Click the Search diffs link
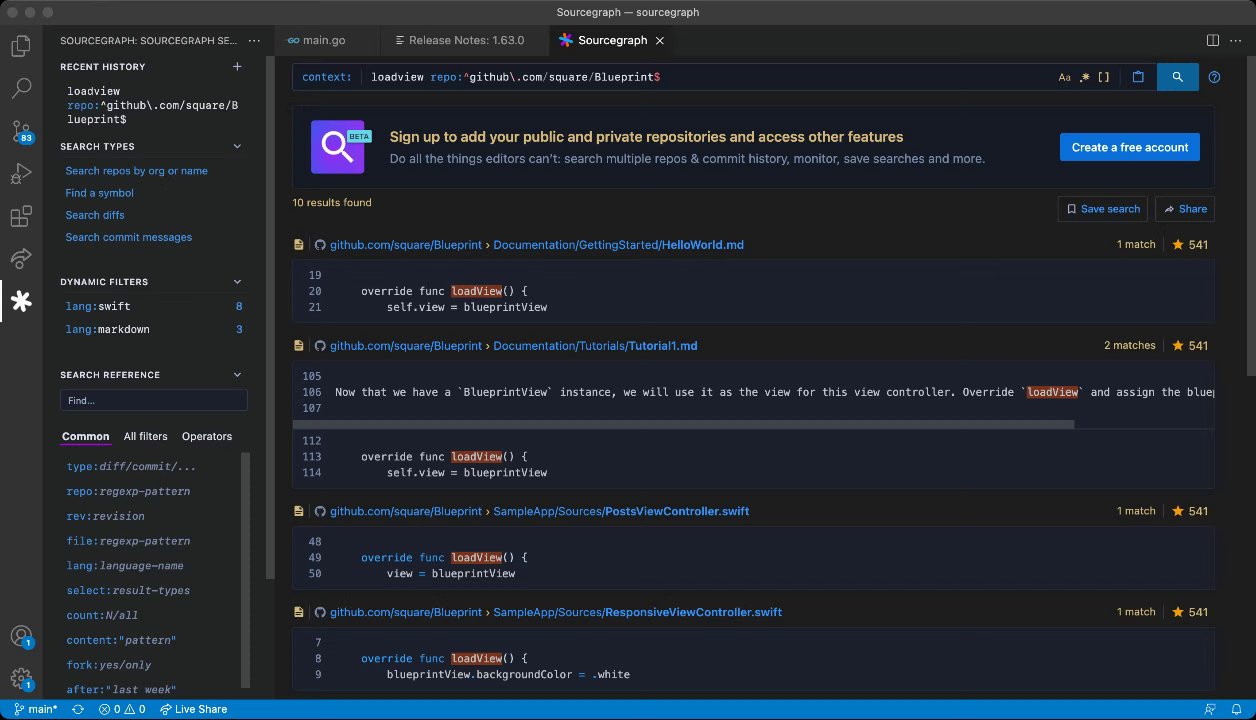The height and width of the screenshot is (720, 1256). [x=95, y=215]
